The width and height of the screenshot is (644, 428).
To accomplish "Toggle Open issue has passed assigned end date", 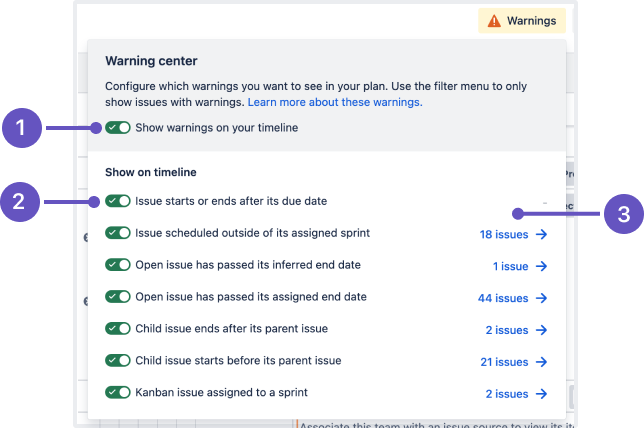I will pos(118,297).
